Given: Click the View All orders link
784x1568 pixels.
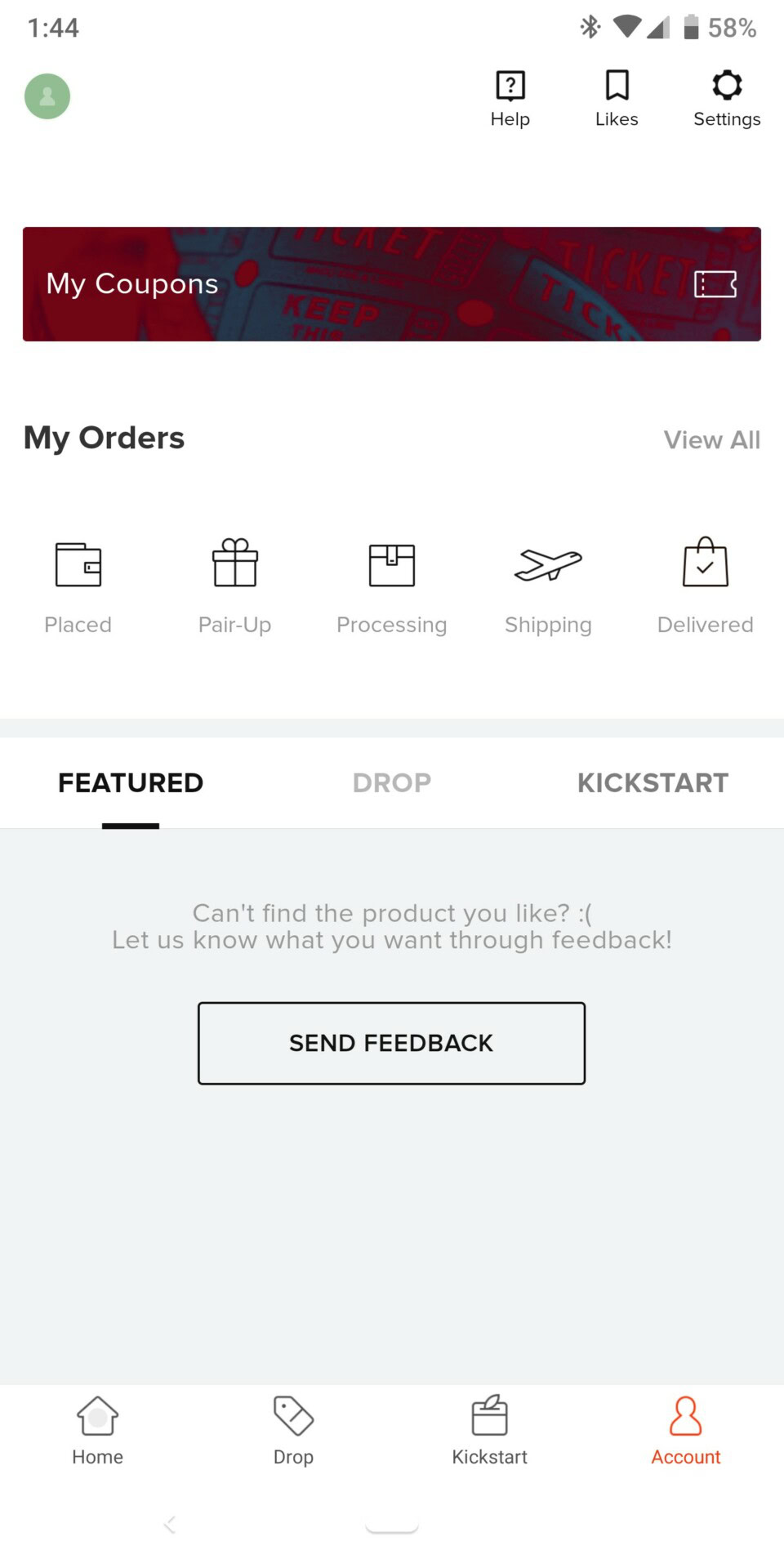Looking at the screenshot, I should point(711,440).
